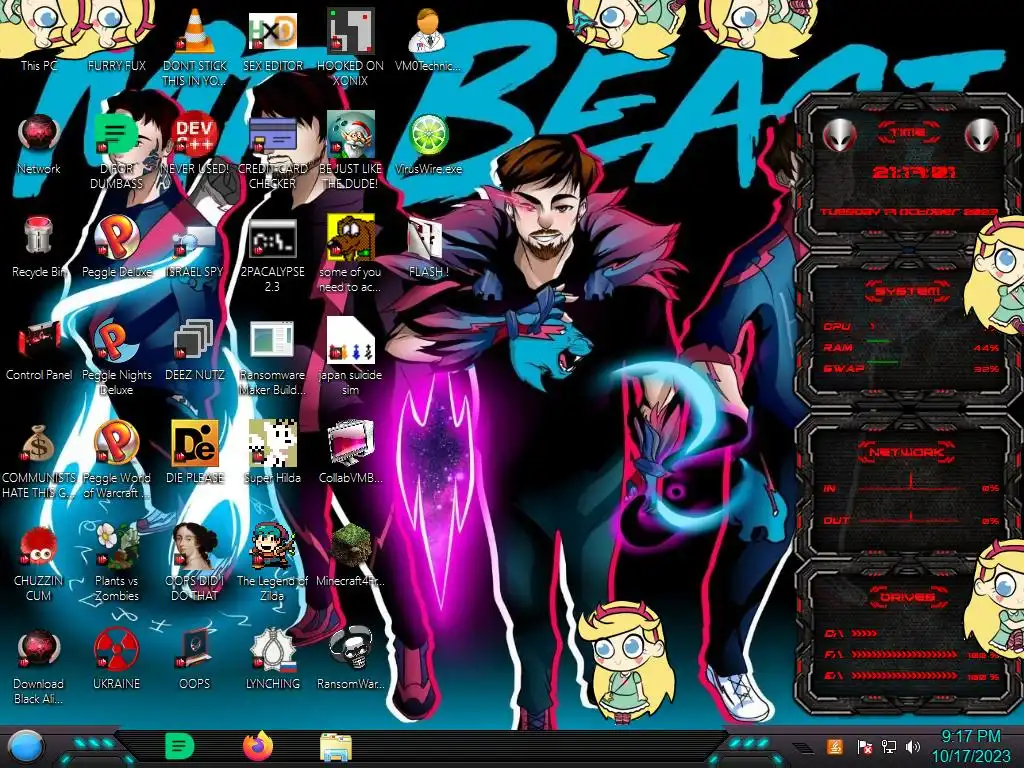Open the UKRAINE radiation symbol icon
This screenshot has width=1024, height=768.
point(116,658)
